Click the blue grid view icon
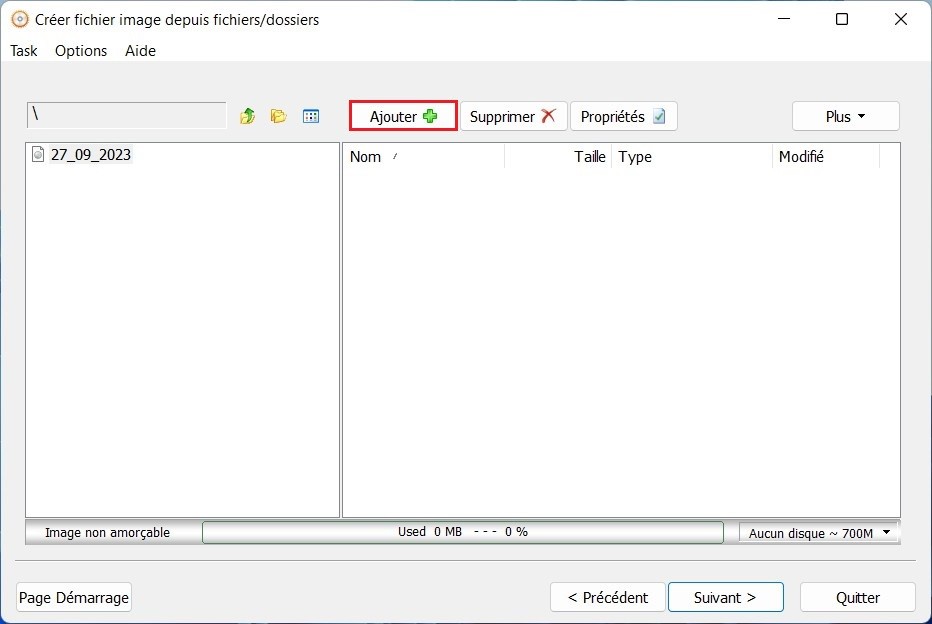The image size is (932, 624). point(310,116)
